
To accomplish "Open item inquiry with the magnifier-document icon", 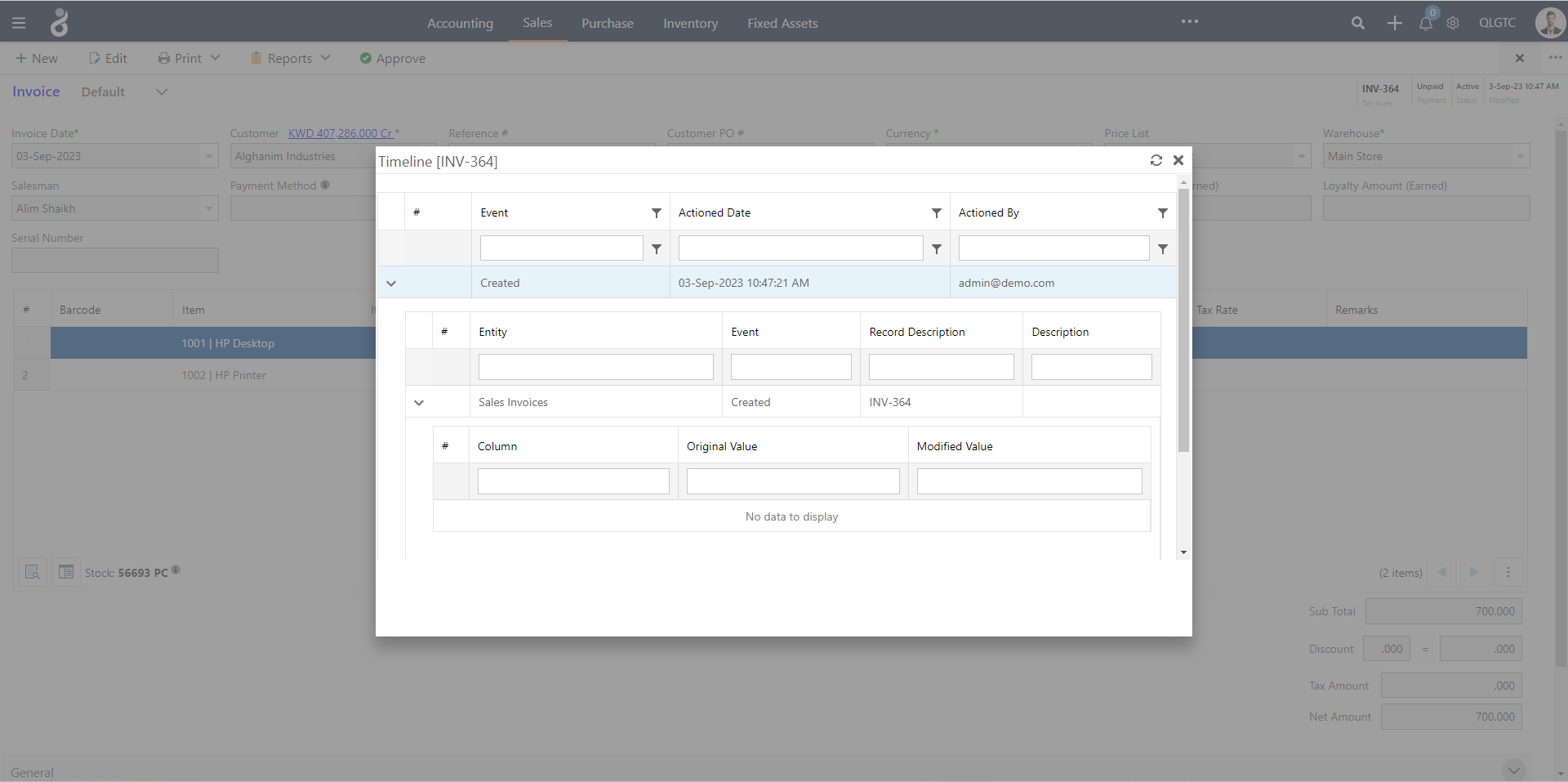I will point(32,572).
